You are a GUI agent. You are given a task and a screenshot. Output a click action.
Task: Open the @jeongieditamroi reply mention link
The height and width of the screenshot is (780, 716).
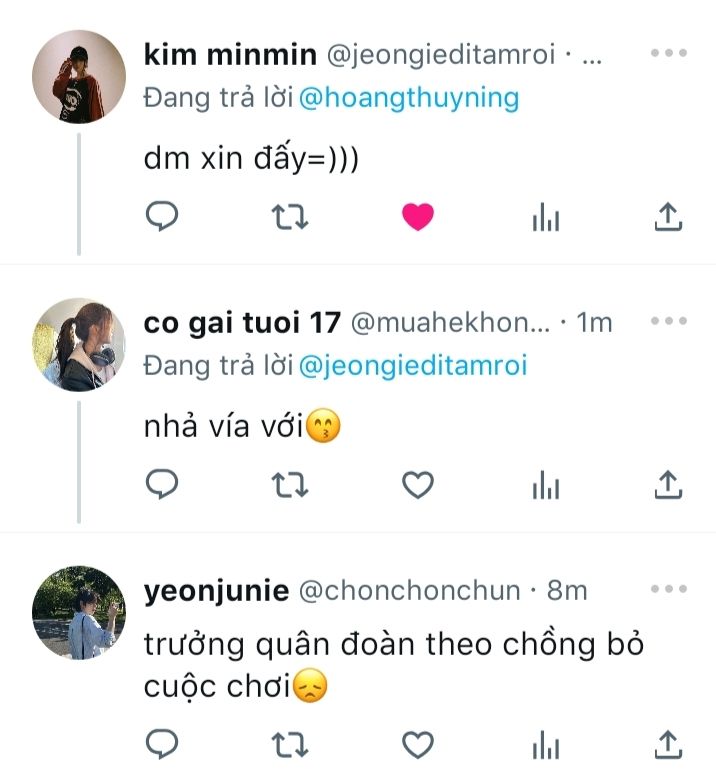point(413,366)
